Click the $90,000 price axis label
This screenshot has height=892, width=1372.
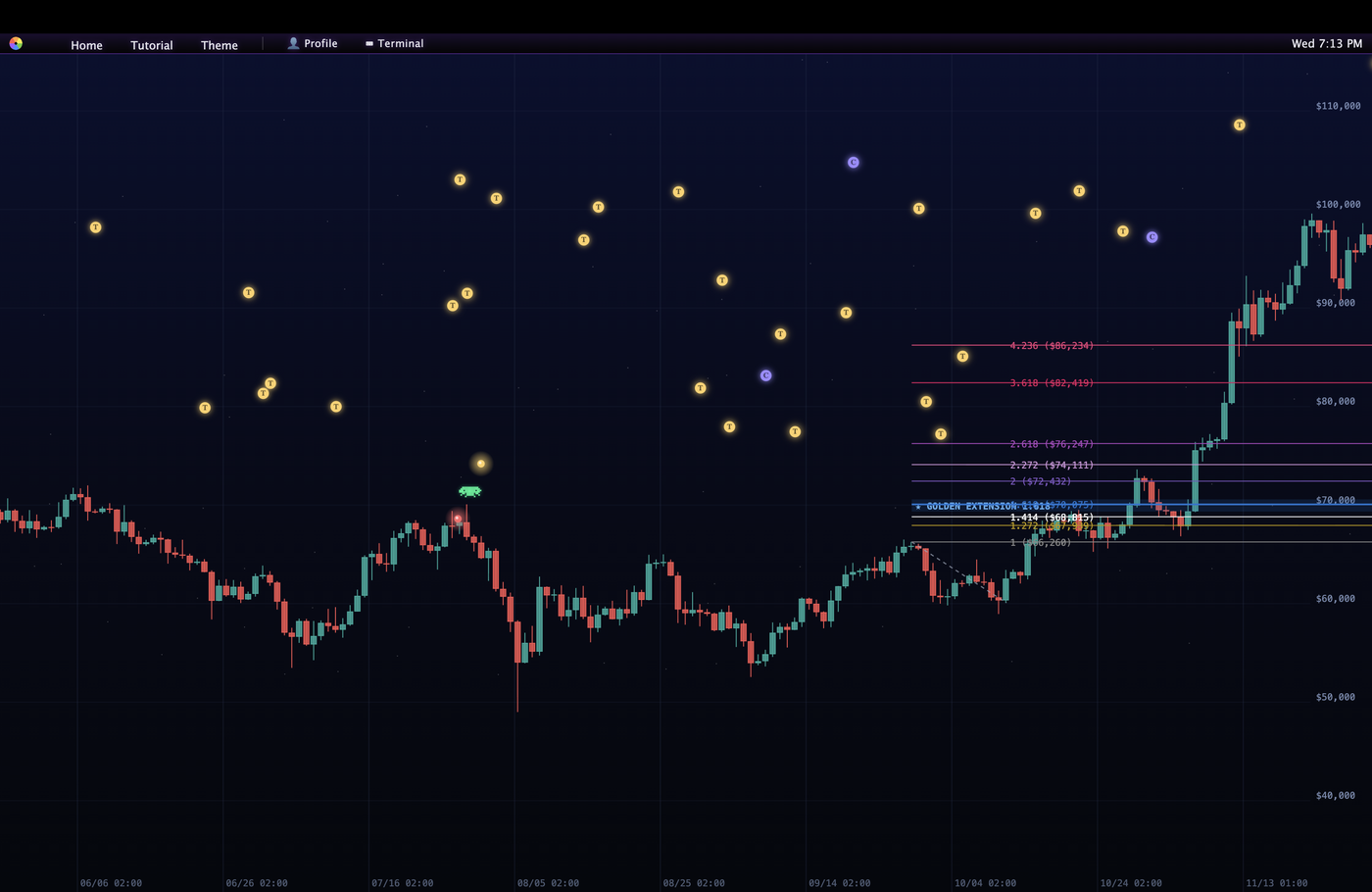coord(1335,303)
